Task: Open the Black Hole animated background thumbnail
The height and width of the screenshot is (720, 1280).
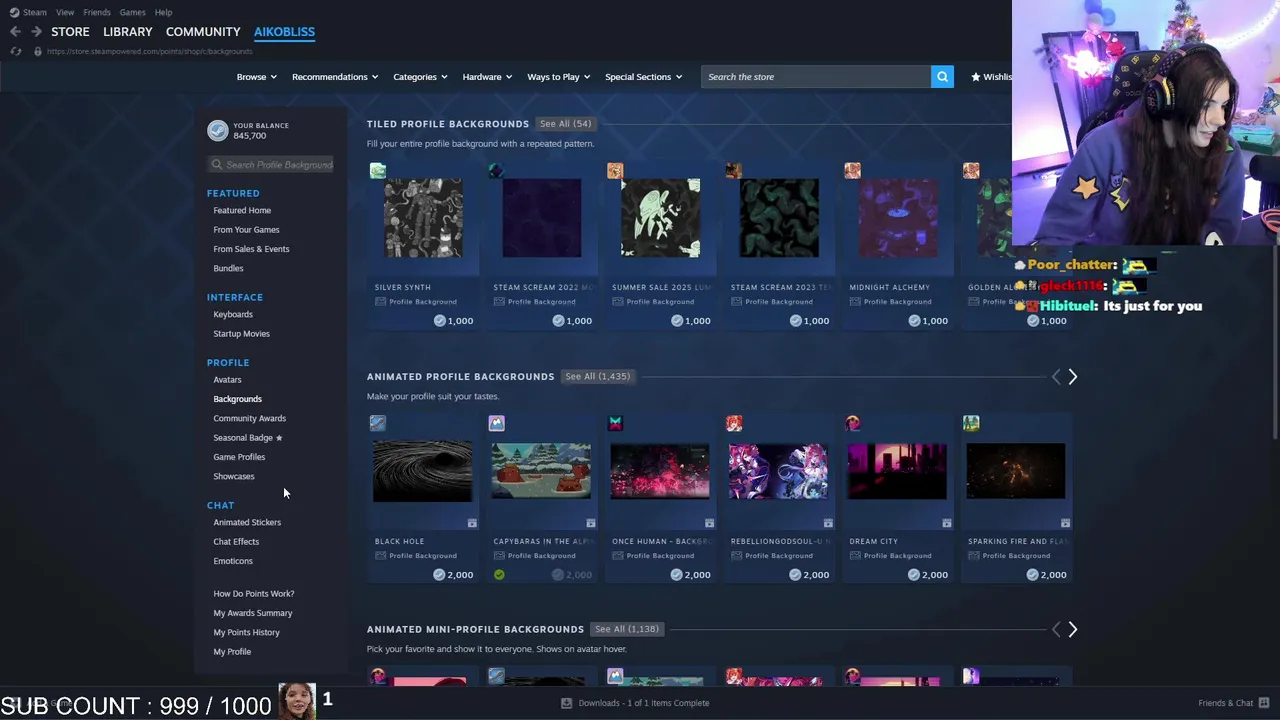Action: [423, 471]
